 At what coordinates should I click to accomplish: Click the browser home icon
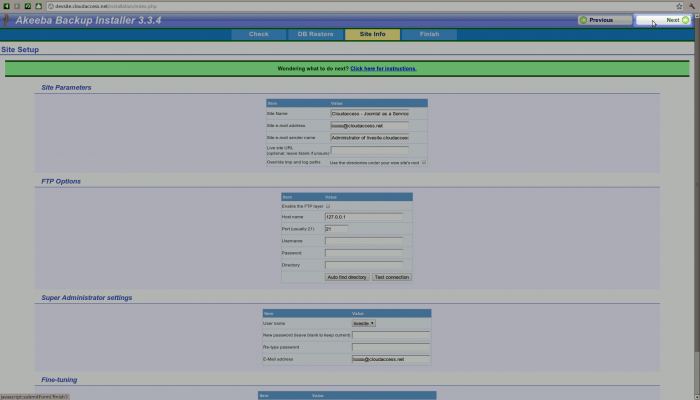pos(38,6)
